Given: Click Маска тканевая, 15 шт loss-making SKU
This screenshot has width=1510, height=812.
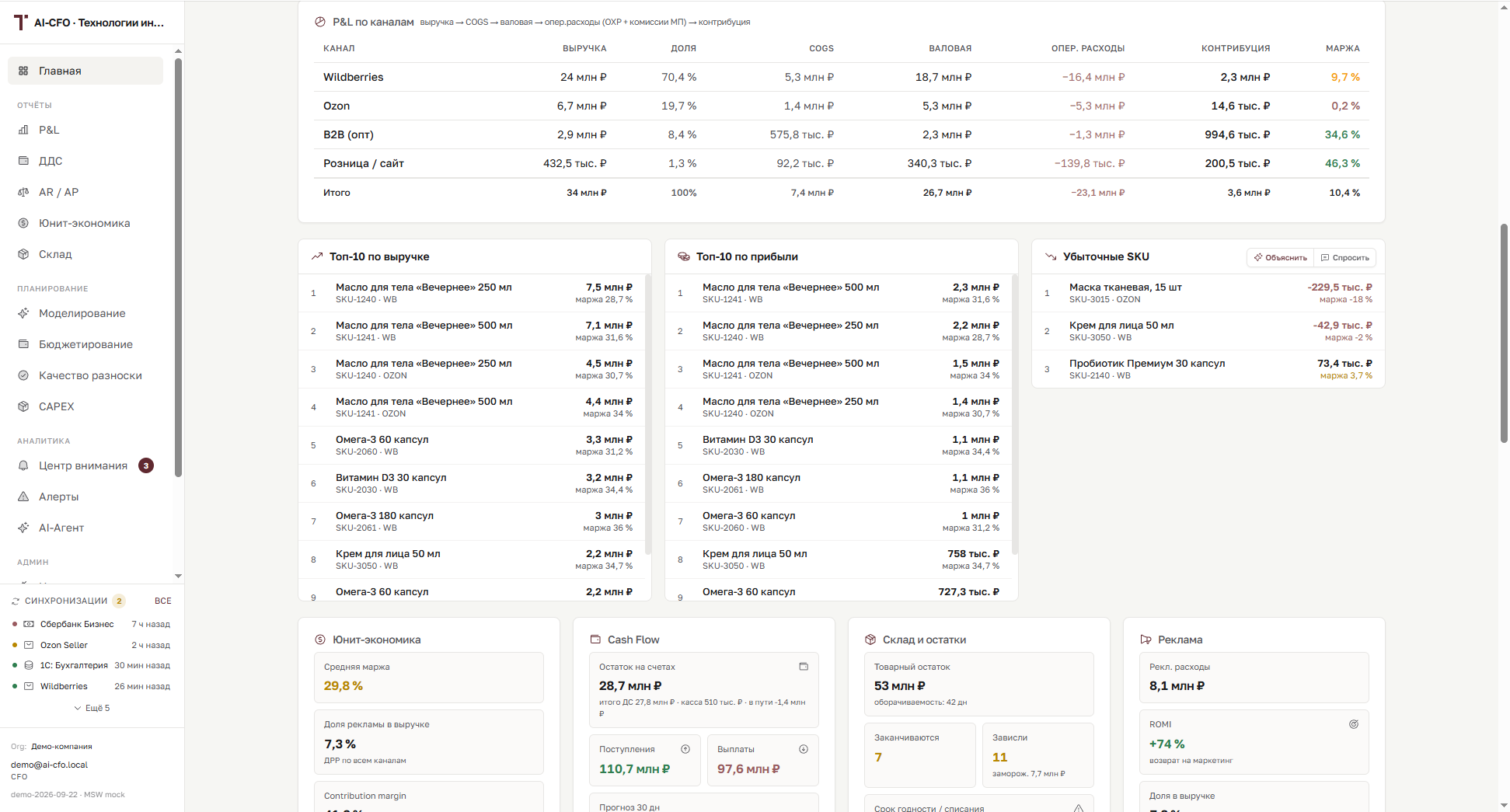Looking at the screenshot, I should coord(1208,293).
